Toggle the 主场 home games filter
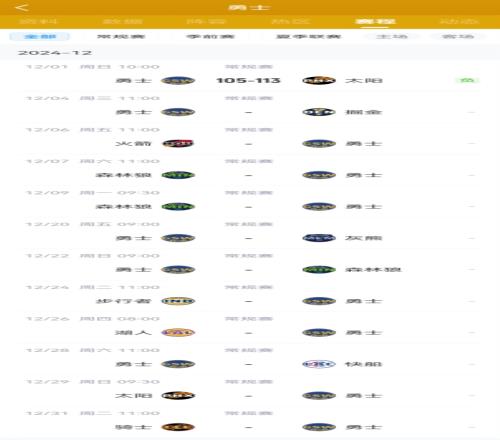Viewport: 500px width, 440px height. point(392,36)
